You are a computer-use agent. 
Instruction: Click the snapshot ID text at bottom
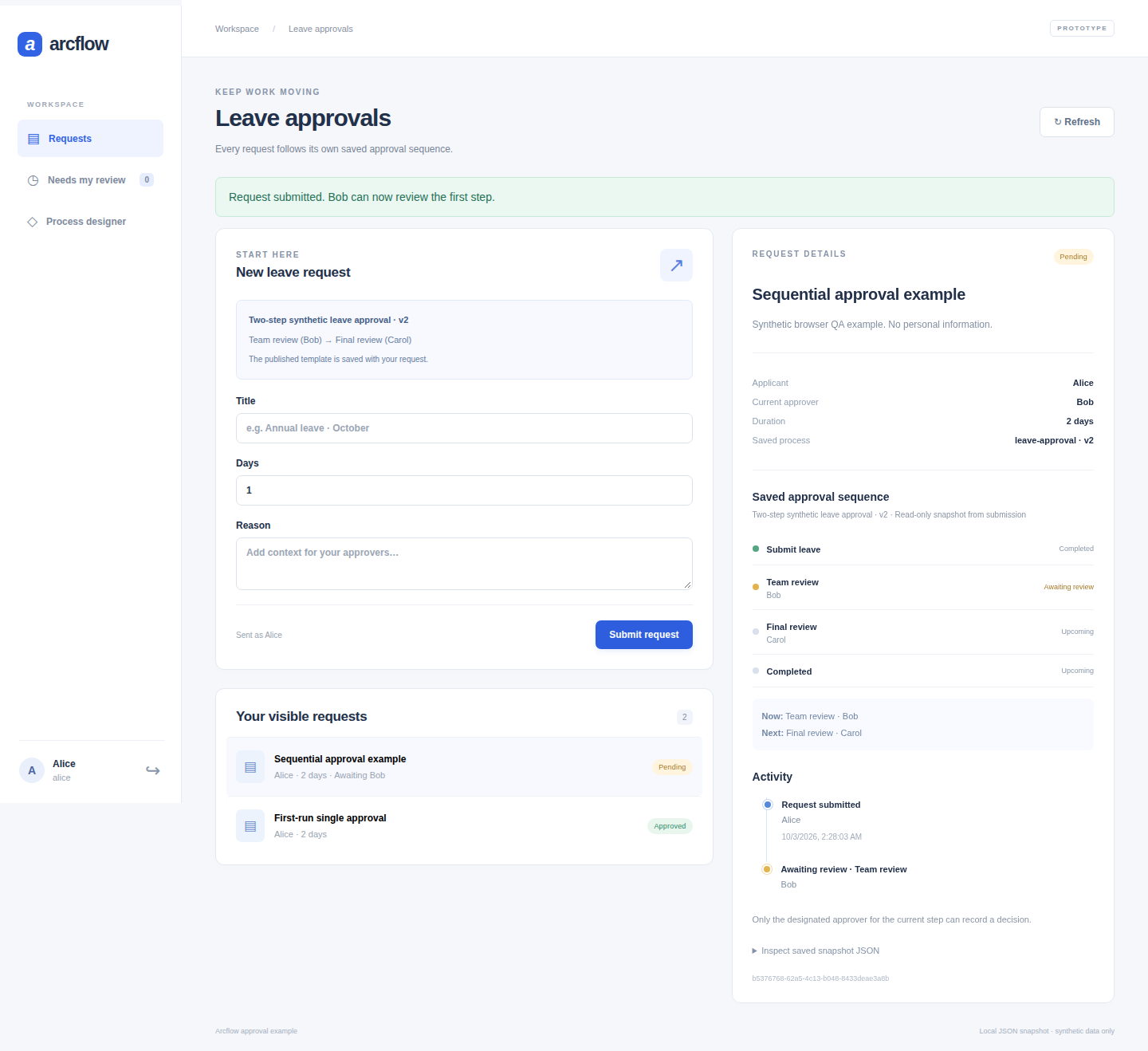click(820, 978)
